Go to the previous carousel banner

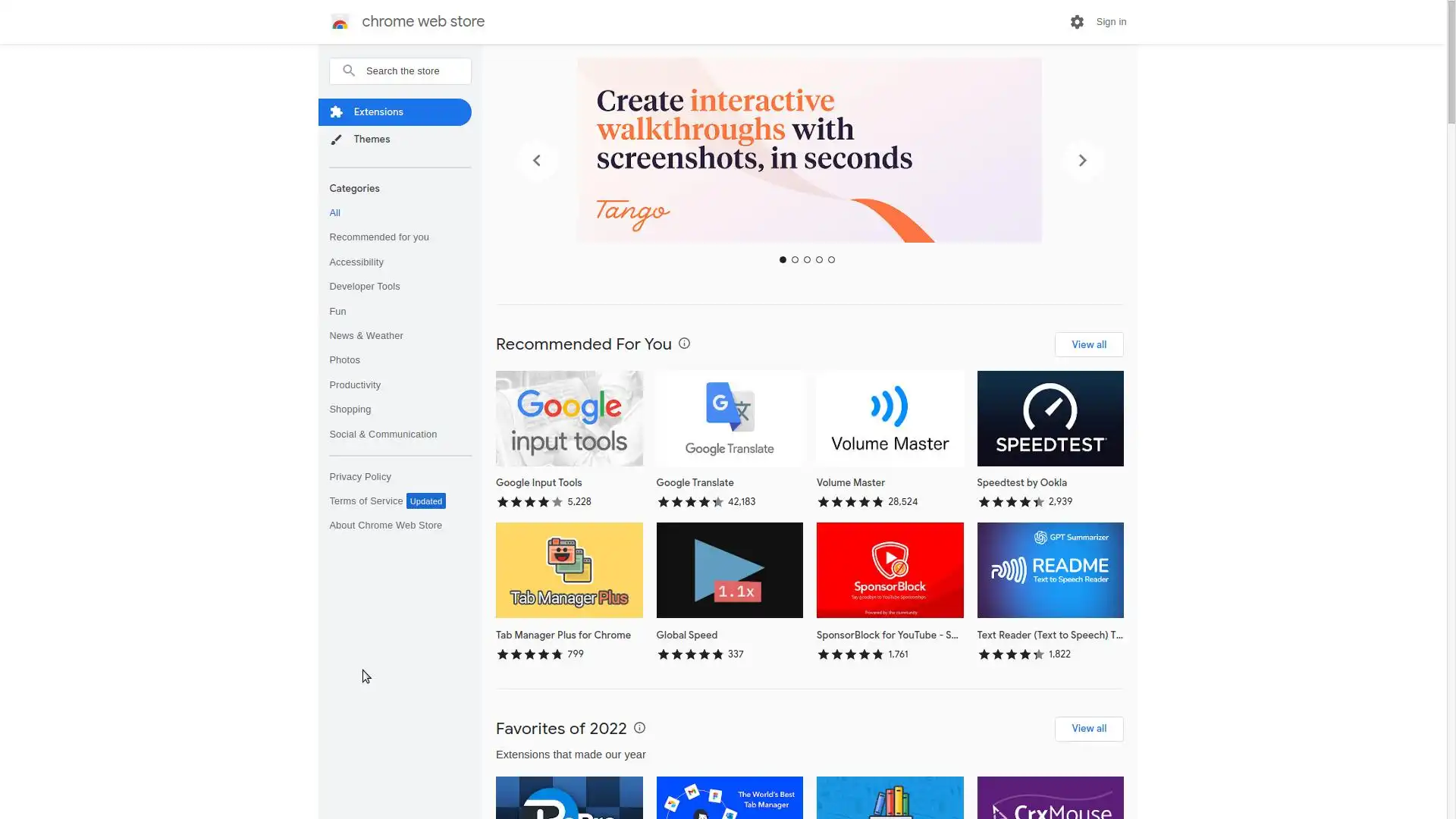point(537,160)
